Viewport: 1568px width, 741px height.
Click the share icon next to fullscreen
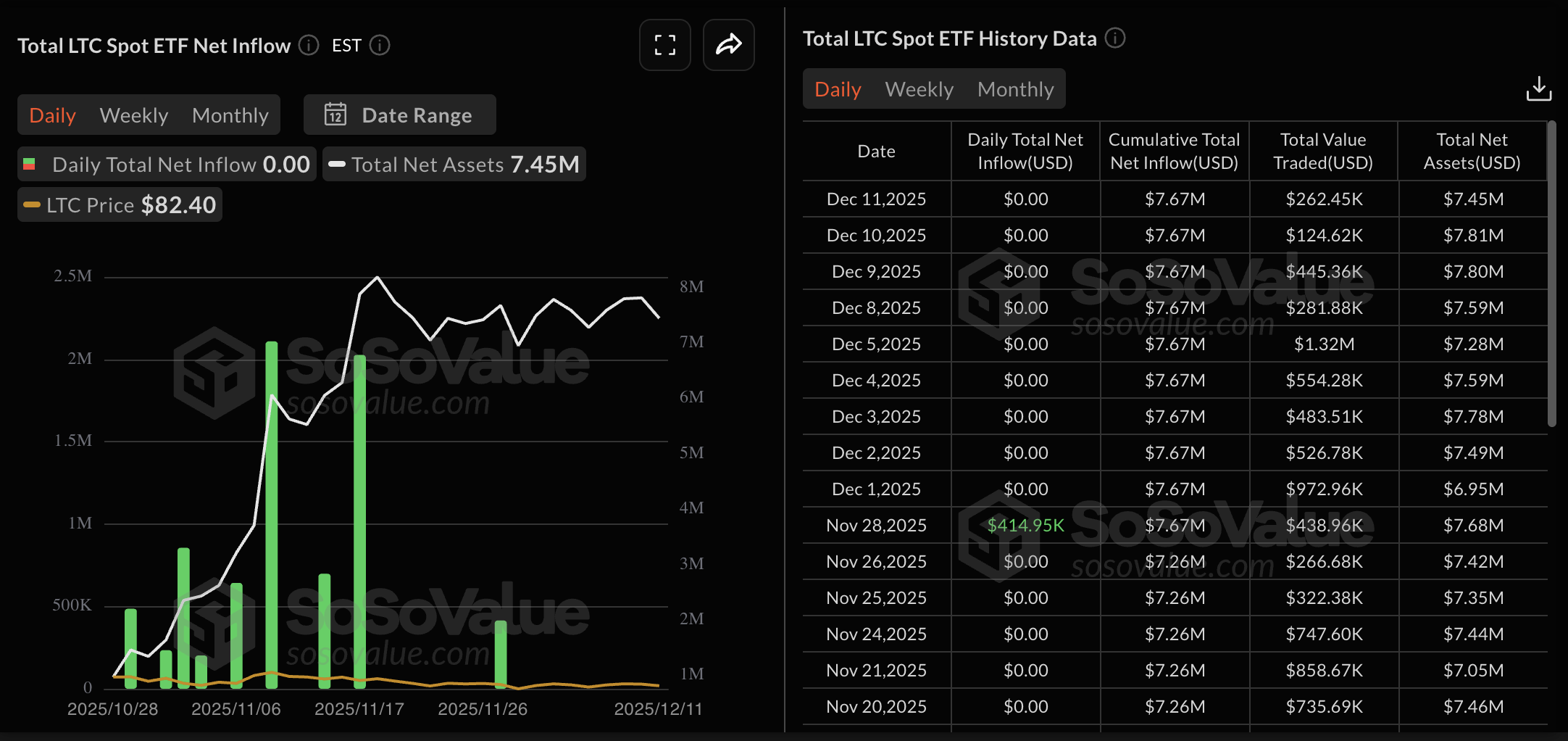tap(728, 45)
